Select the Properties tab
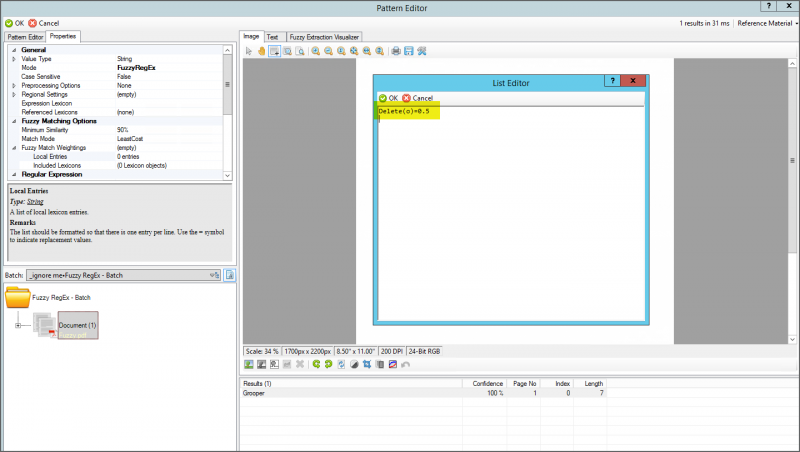The height and width of the screenshot is (452, 800). click(x=63, y=36)
